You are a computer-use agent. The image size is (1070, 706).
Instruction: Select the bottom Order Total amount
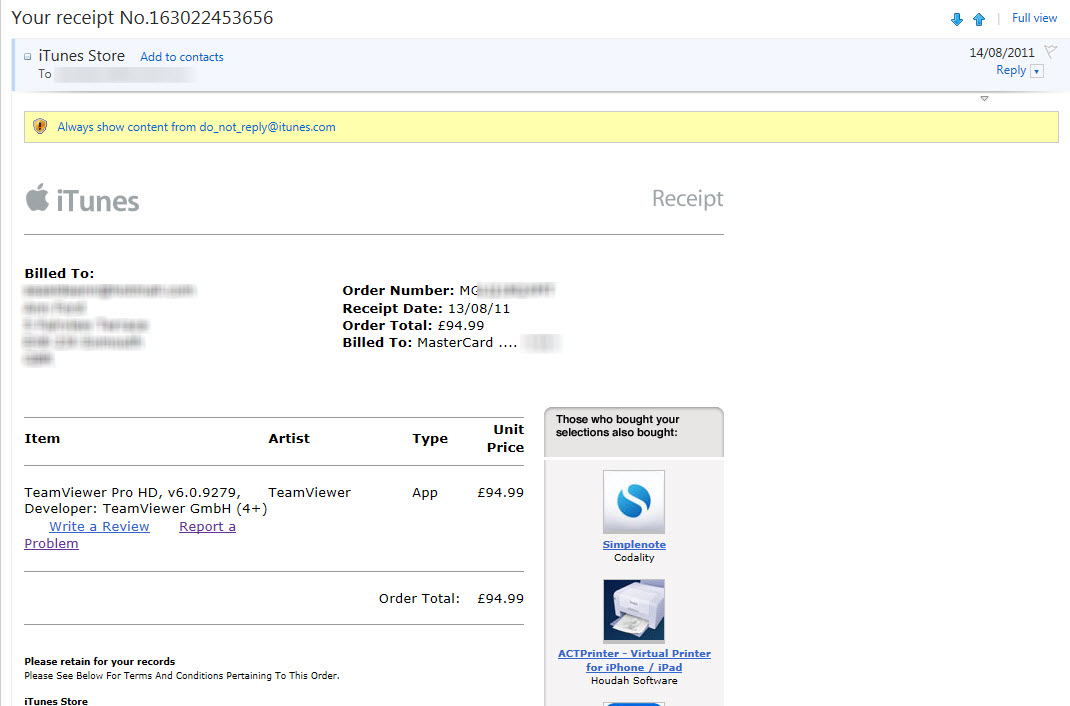click(x=500, y=599)
